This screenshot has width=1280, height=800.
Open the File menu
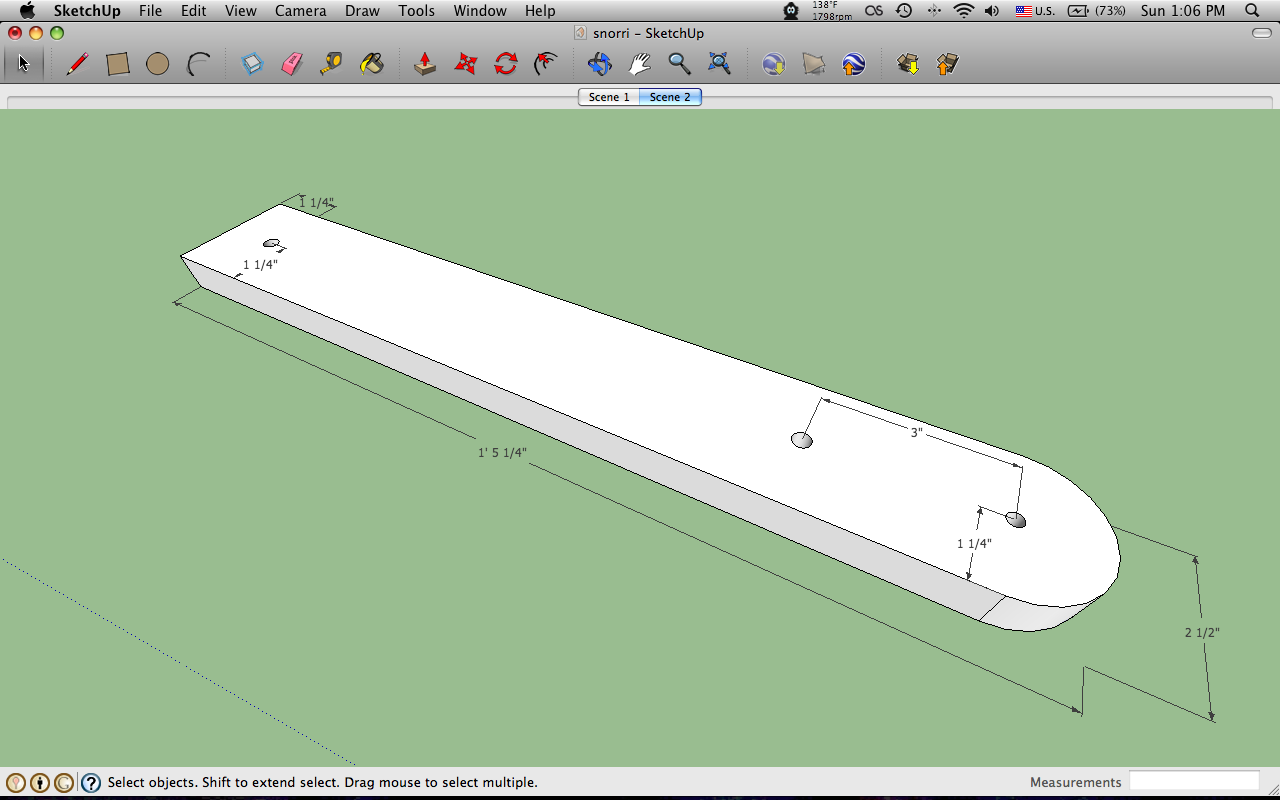[150, 11]
